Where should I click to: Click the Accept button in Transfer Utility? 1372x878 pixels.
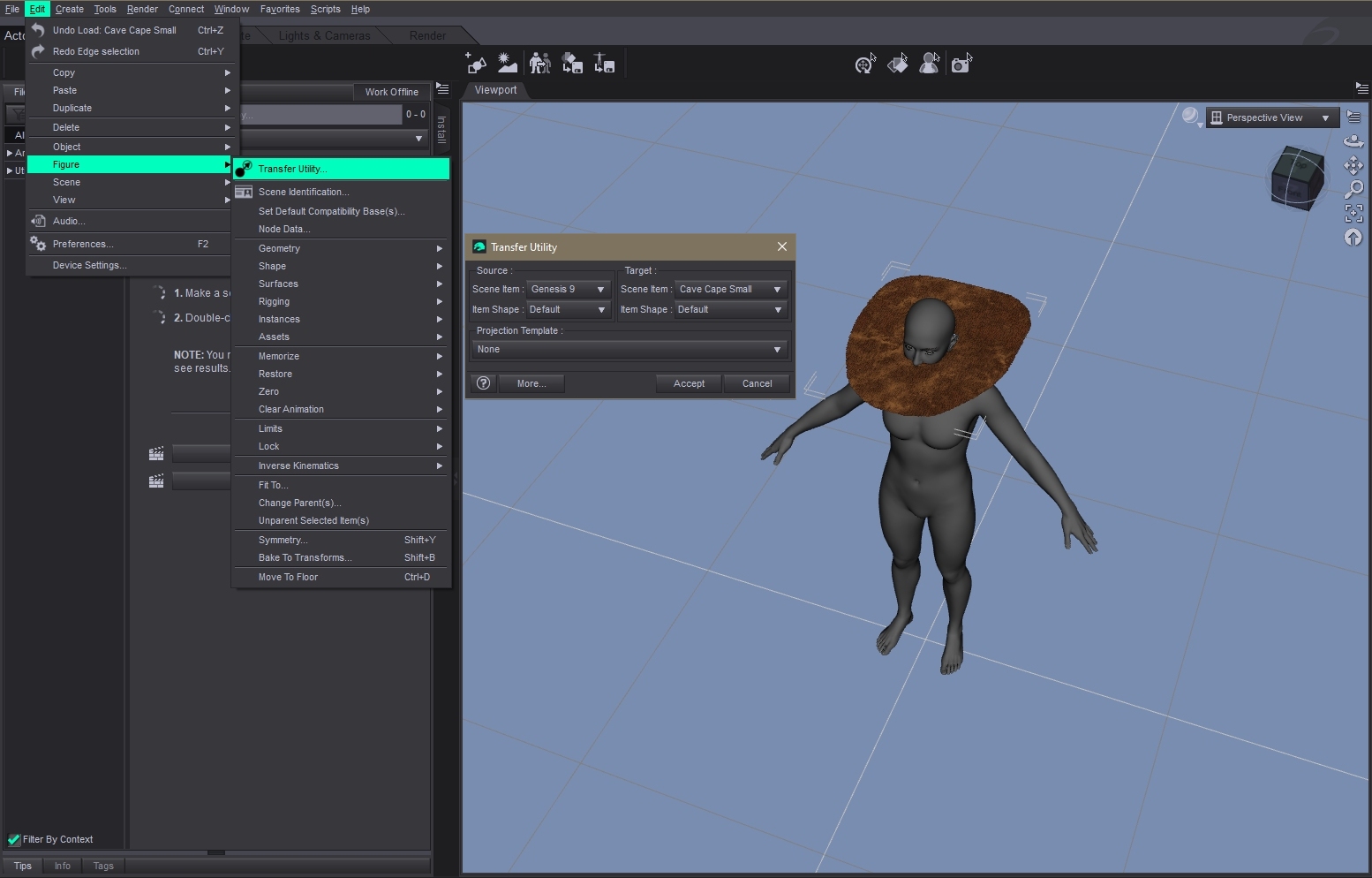pyautogui.click(x=689, y=383)
